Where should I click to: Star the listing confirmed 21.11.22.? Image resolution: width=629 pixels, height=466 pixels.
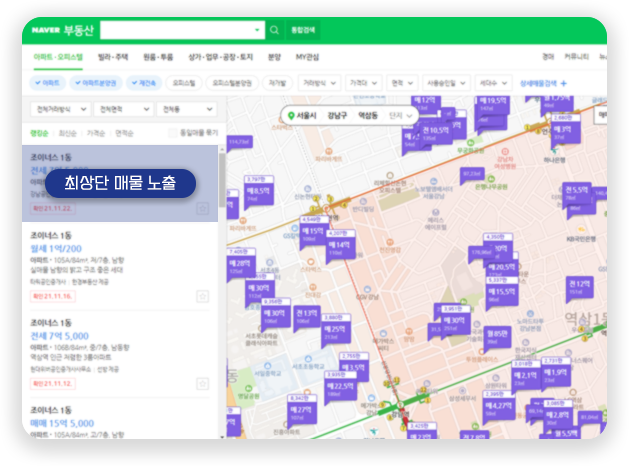click(x=203, y=209)
